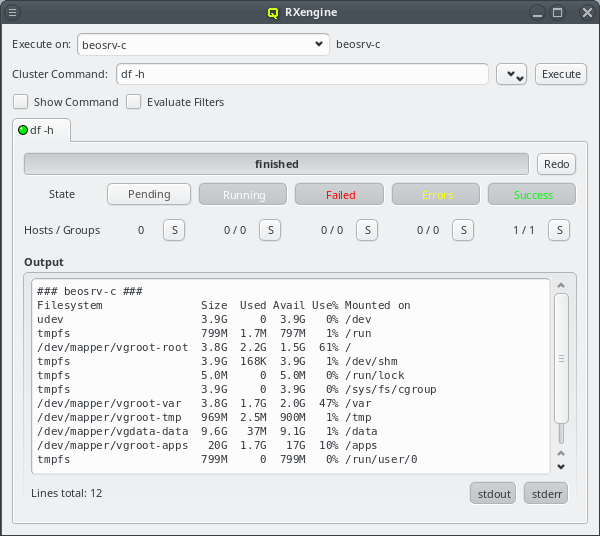Click the RXengine app icon in title bar

click(273, 13)
